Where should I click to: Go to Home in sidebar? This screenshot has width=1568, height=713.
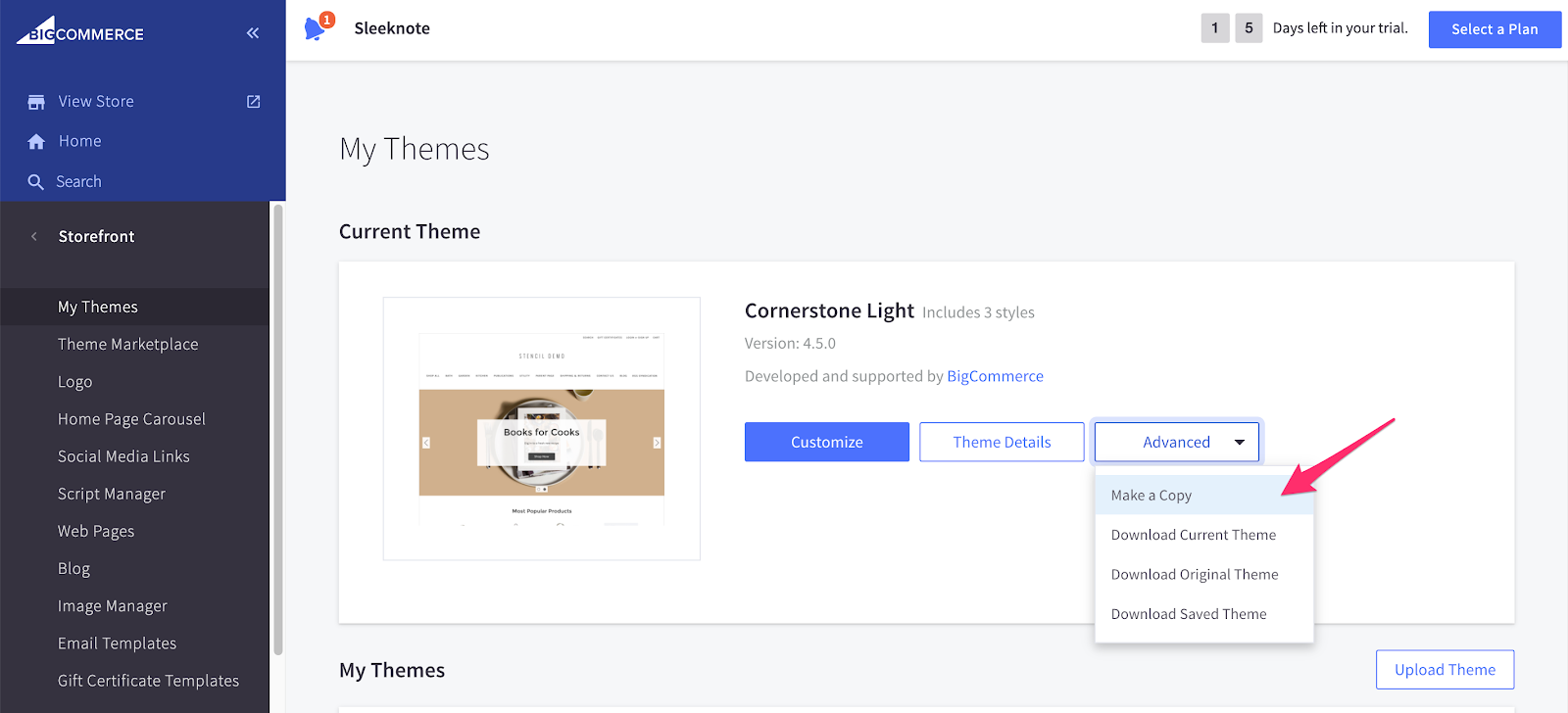point(80,141)
